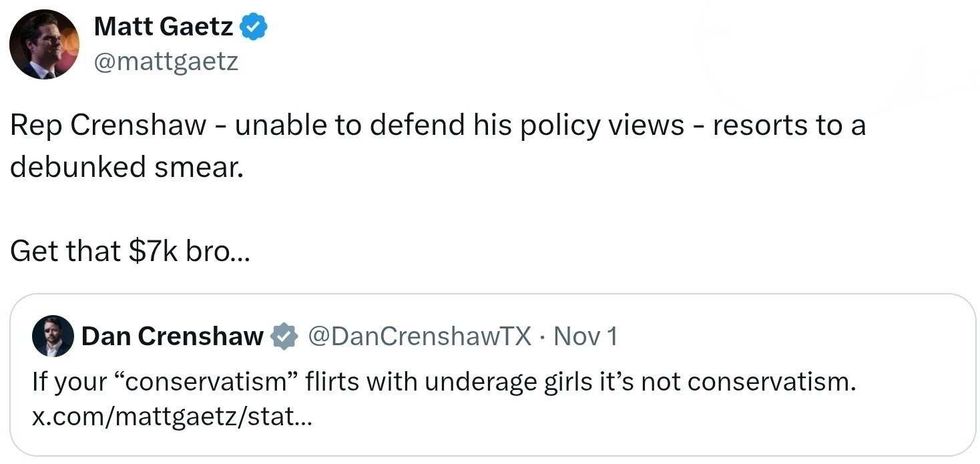This screenshot has width=980, height=464.
Task: Click Dan Crenshaw's gray verified badge
Action: (x=285, y=337)
